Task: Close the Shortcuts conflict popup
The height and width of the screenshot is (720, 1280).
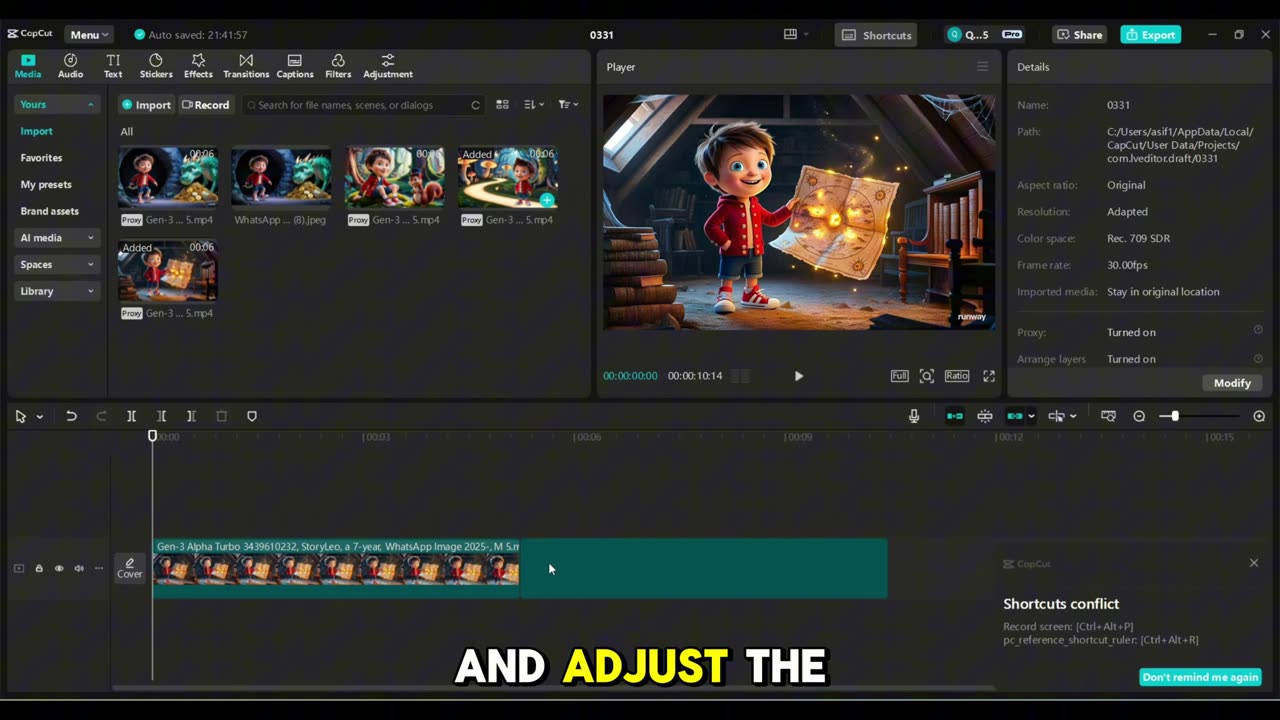Action: pos(1254,563)
